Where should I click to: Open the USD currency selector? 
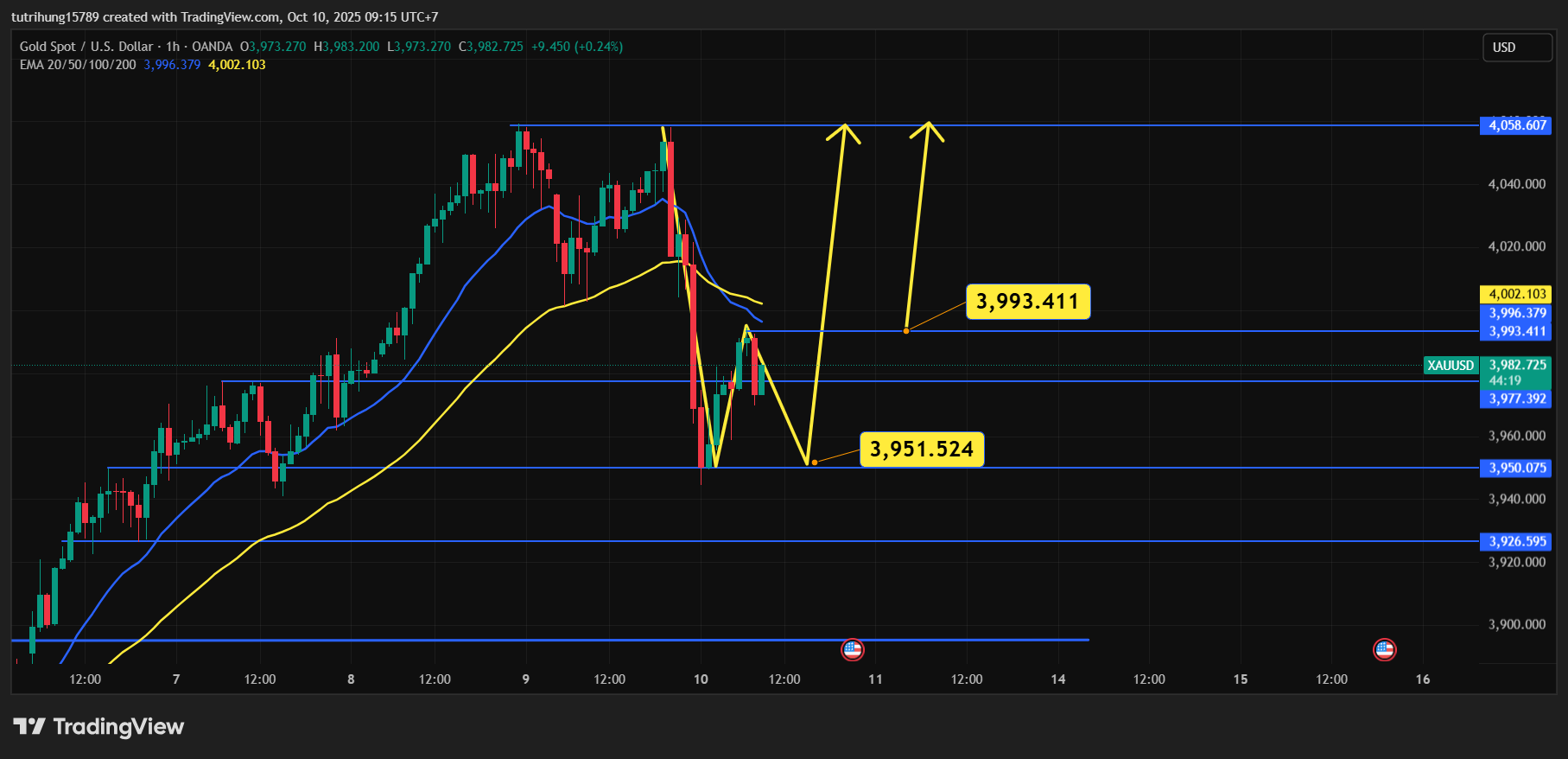pos(1516,48)
